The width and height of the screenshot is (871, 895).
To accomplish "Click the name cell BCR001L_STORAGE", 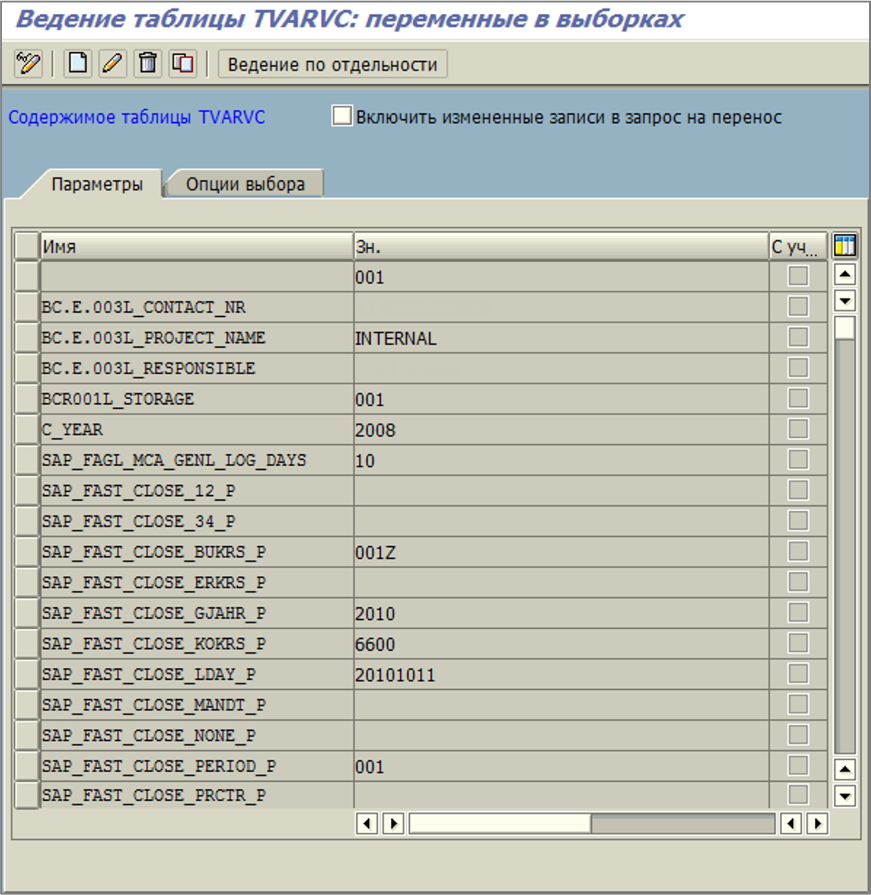I will coord(197,399).
